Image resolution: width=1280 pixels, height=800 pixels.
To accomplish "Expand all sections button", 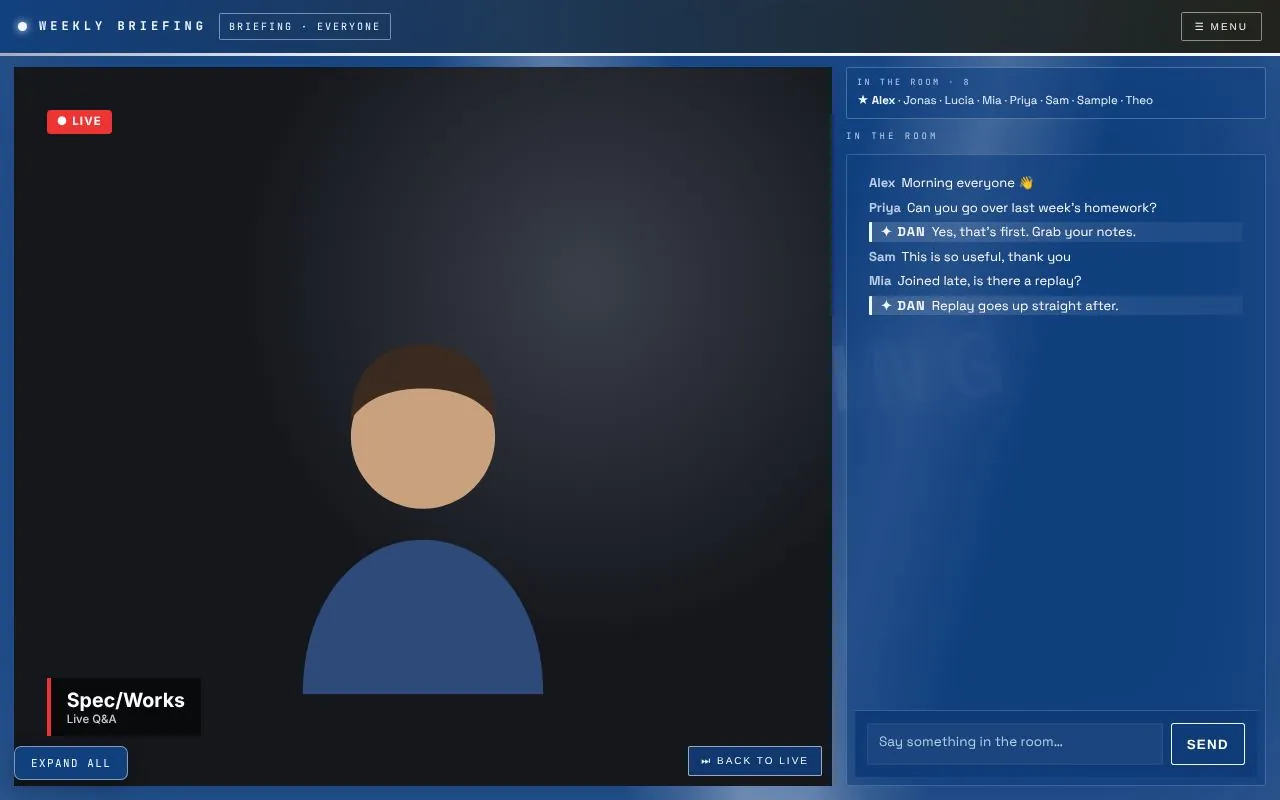I will click(71, 763).
